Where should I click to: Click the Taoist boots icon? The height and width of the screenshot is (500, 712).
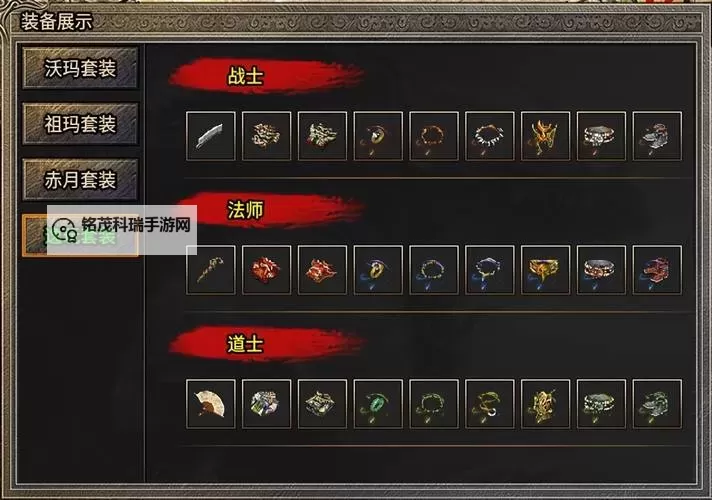click(657, 404)
